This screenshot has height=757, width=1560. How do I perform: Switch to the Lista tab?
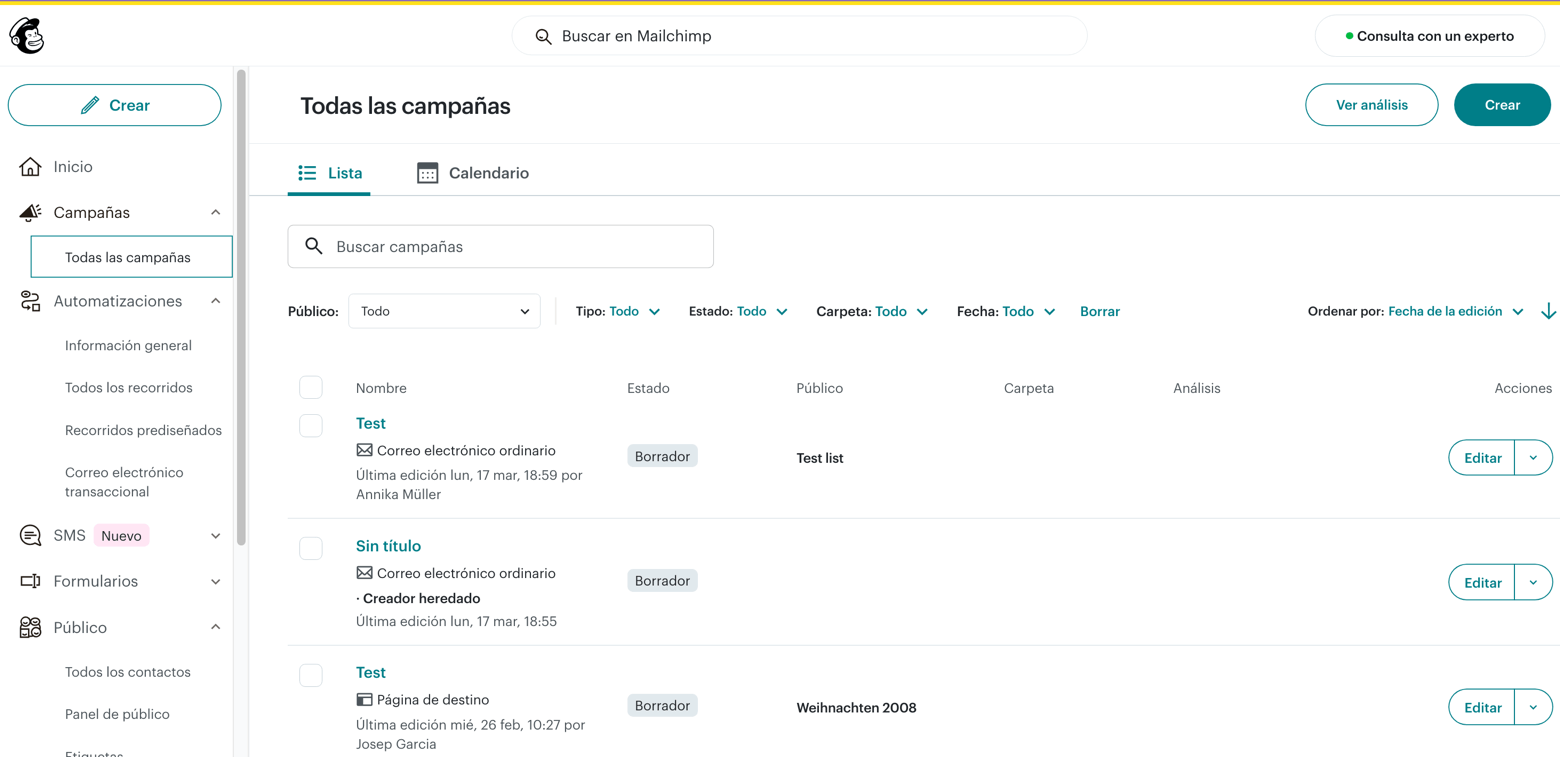(329, 173)
